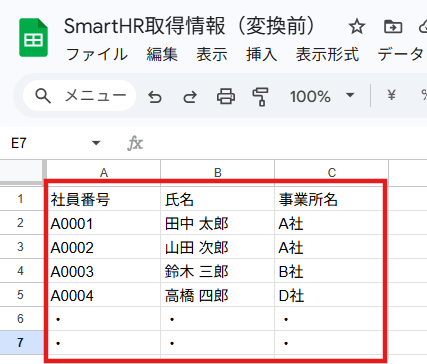Viewport: 427px width, 364px height.
Task: Select row 5 header
Action: 21,295
